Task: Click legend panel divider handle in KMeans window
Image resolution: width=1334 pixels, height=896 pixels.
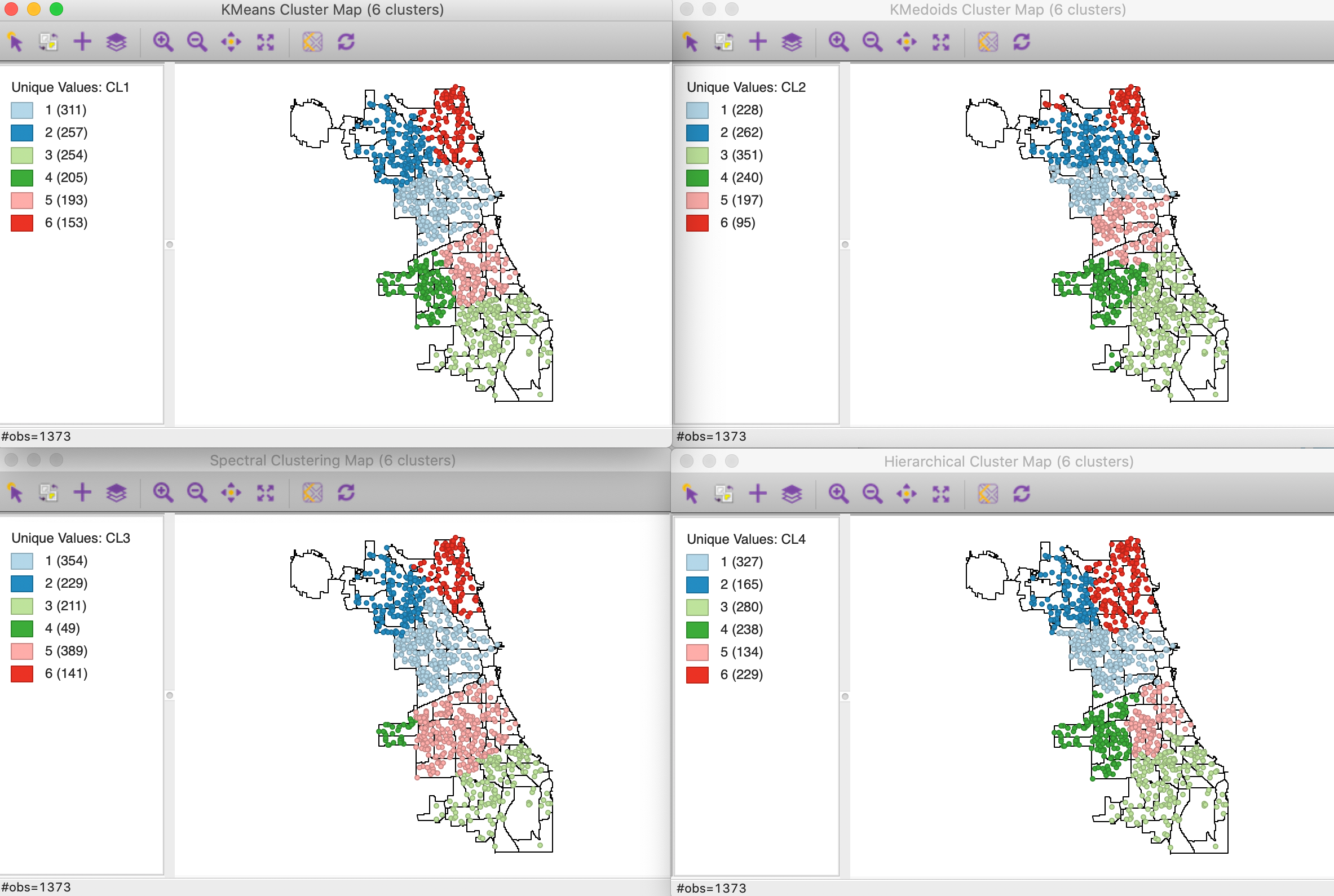Action: point(170,245)
